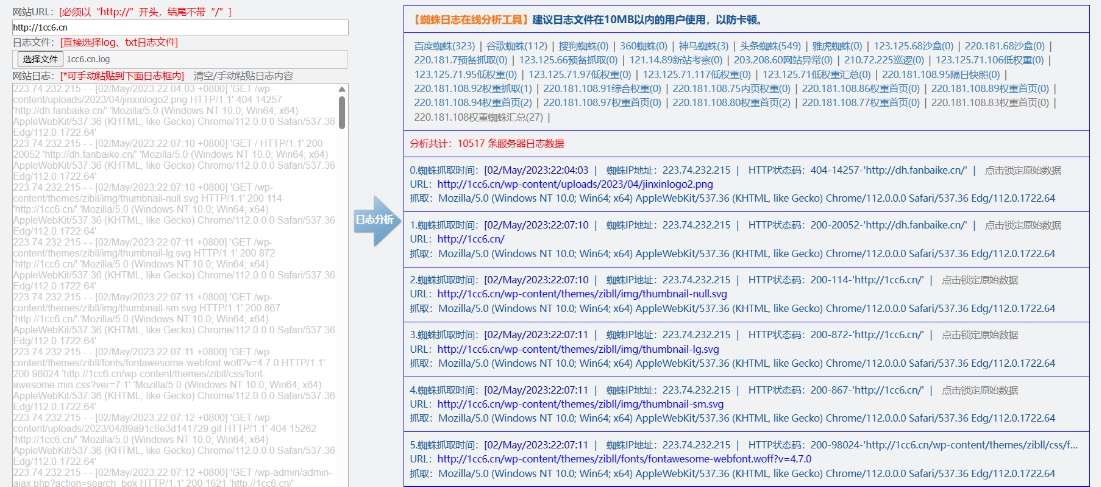Select the 220.181.108.91综合权重(0) link

point(602,88)
